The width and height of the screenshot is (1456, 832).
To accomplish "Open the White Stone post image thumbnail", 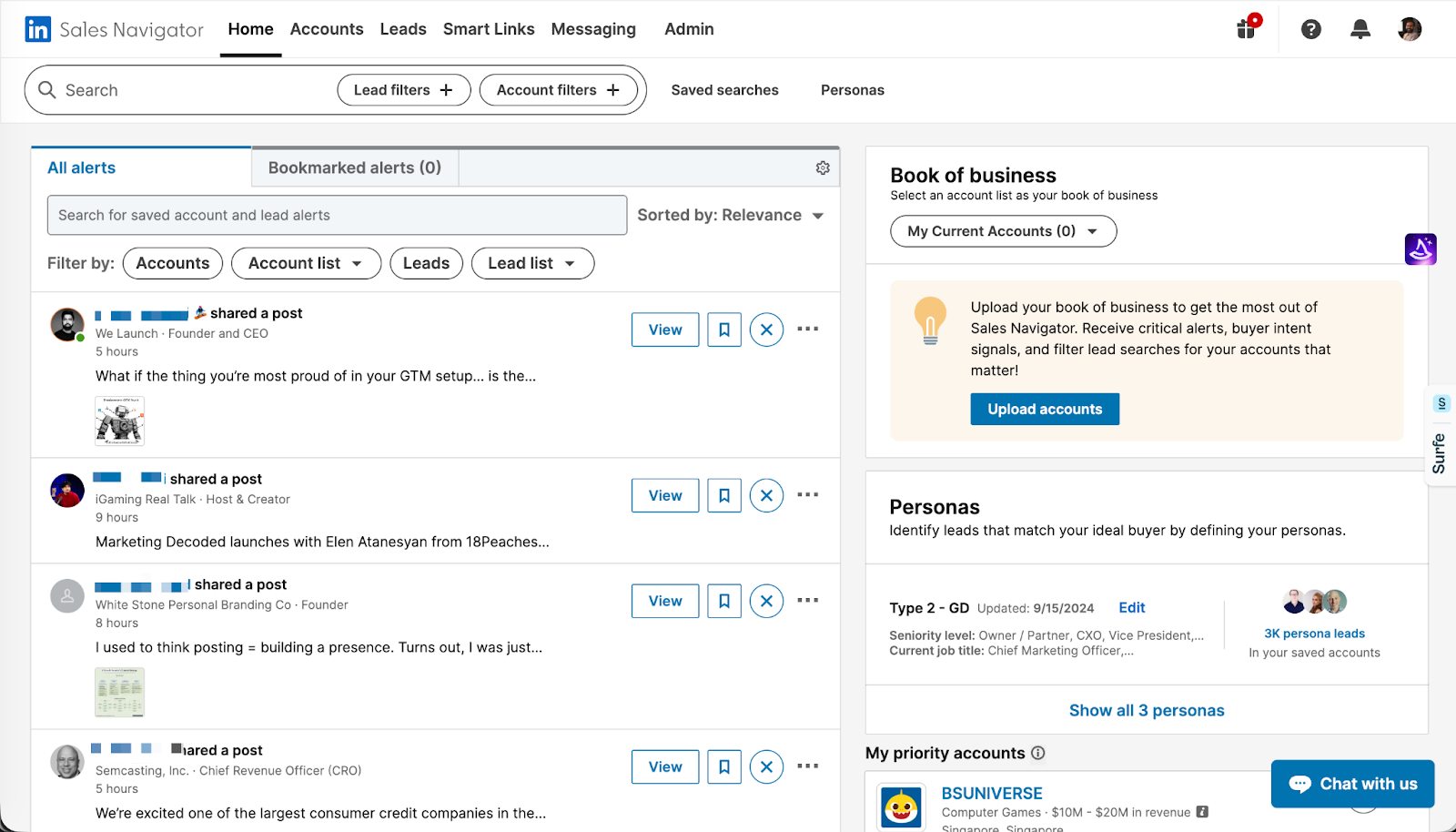I will (x=119, y=692).
